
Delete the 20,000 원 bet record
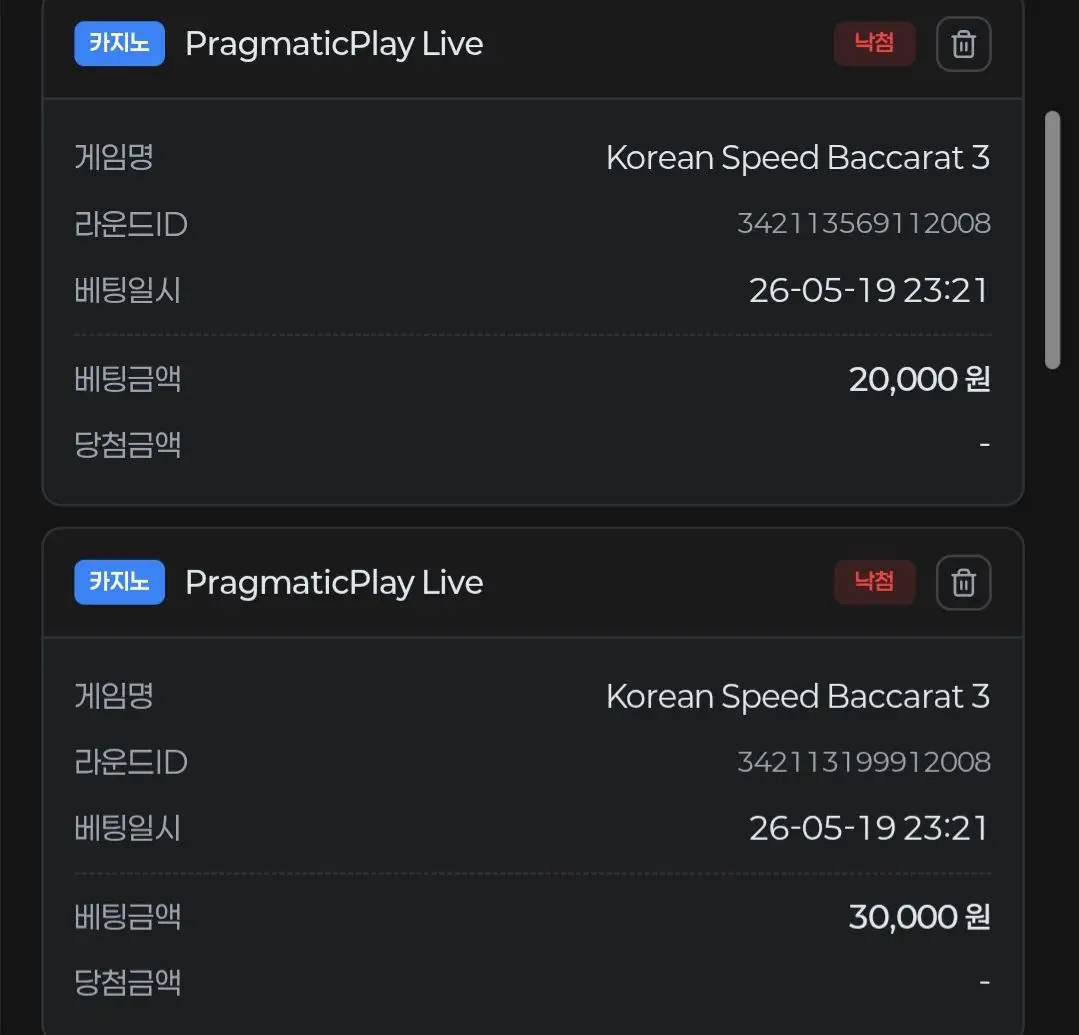click(x=963, y=44)
